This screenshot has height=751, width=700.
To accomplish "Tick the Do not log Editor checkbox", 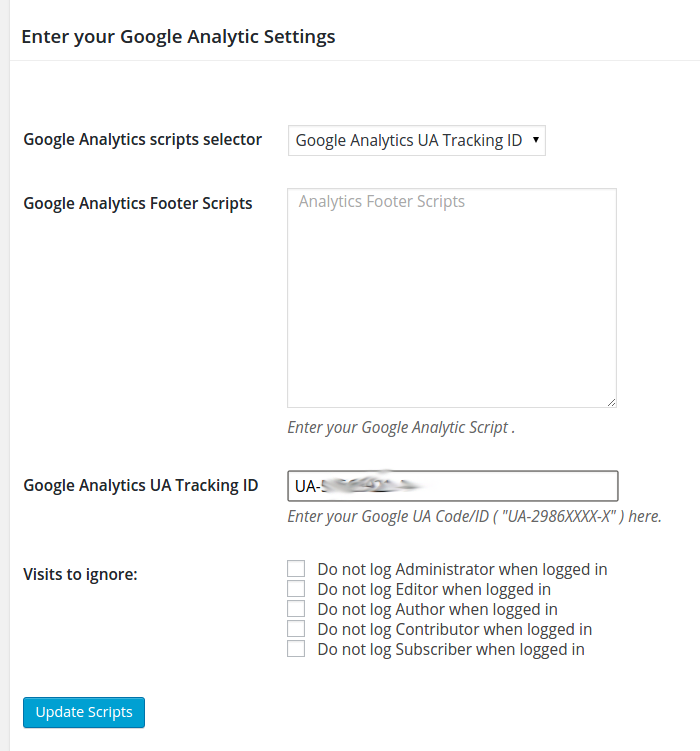I will (296, 589).
